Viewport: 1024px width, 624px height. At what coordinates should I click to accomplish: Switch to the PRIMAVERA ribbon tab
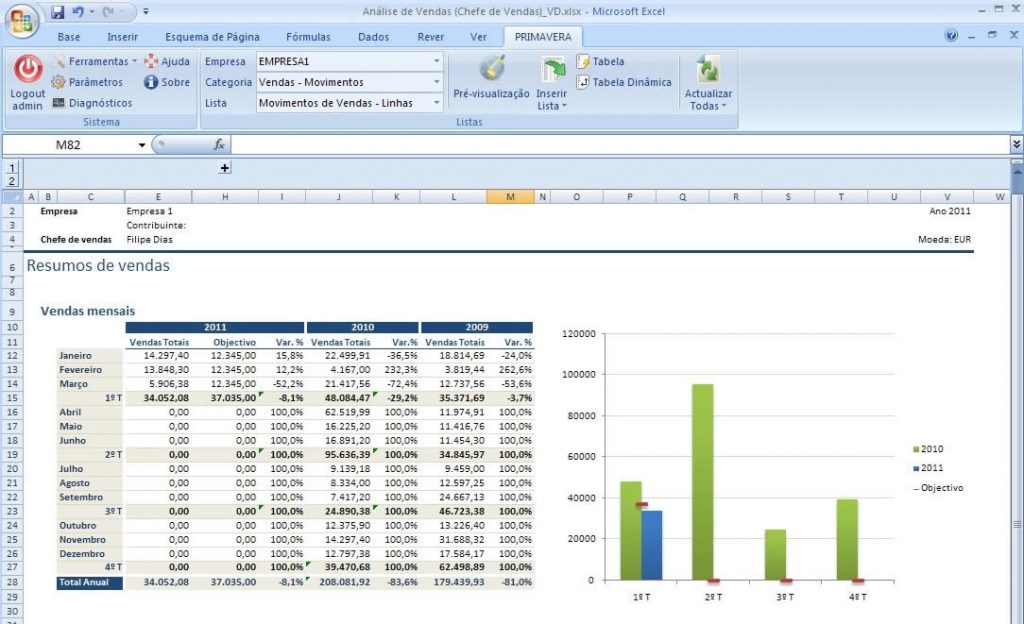541,36
